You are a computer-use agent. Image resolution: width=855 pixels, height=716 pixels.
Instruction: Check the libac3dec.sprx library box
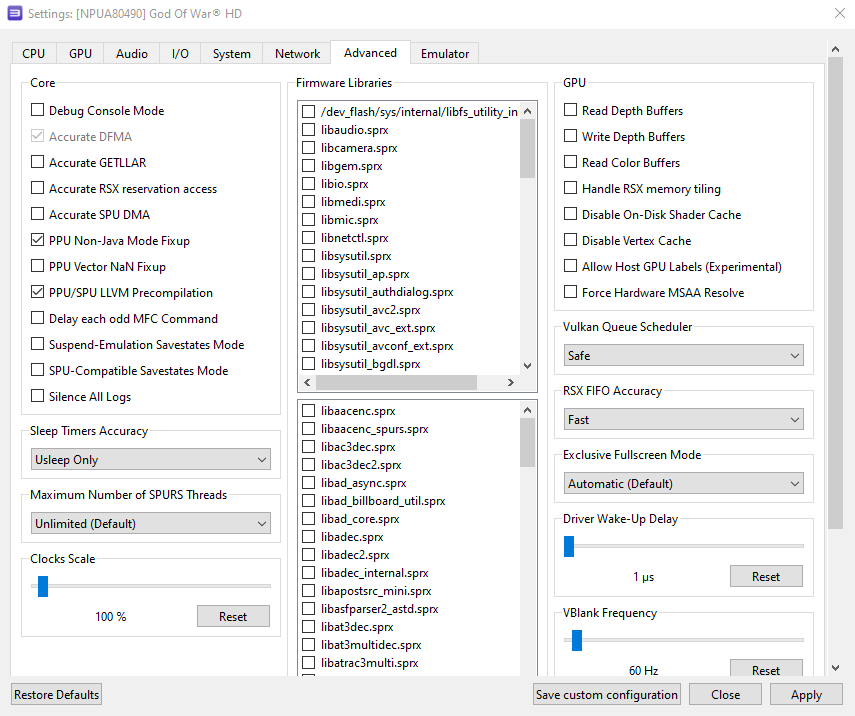point(309,447)
